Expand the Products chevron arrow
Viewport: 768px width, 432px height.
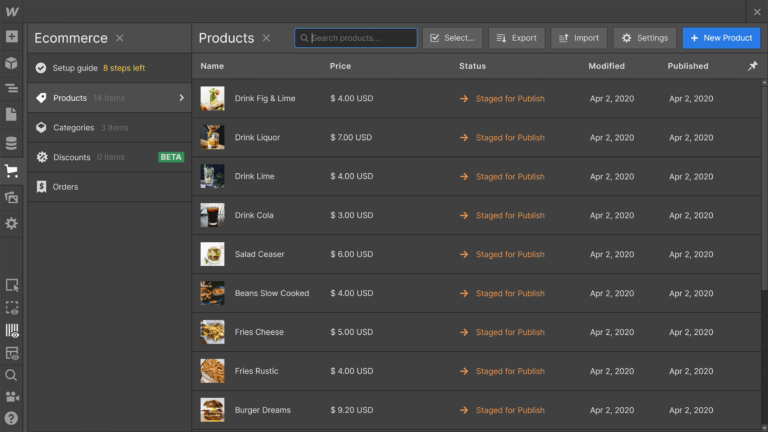[181, 98]
